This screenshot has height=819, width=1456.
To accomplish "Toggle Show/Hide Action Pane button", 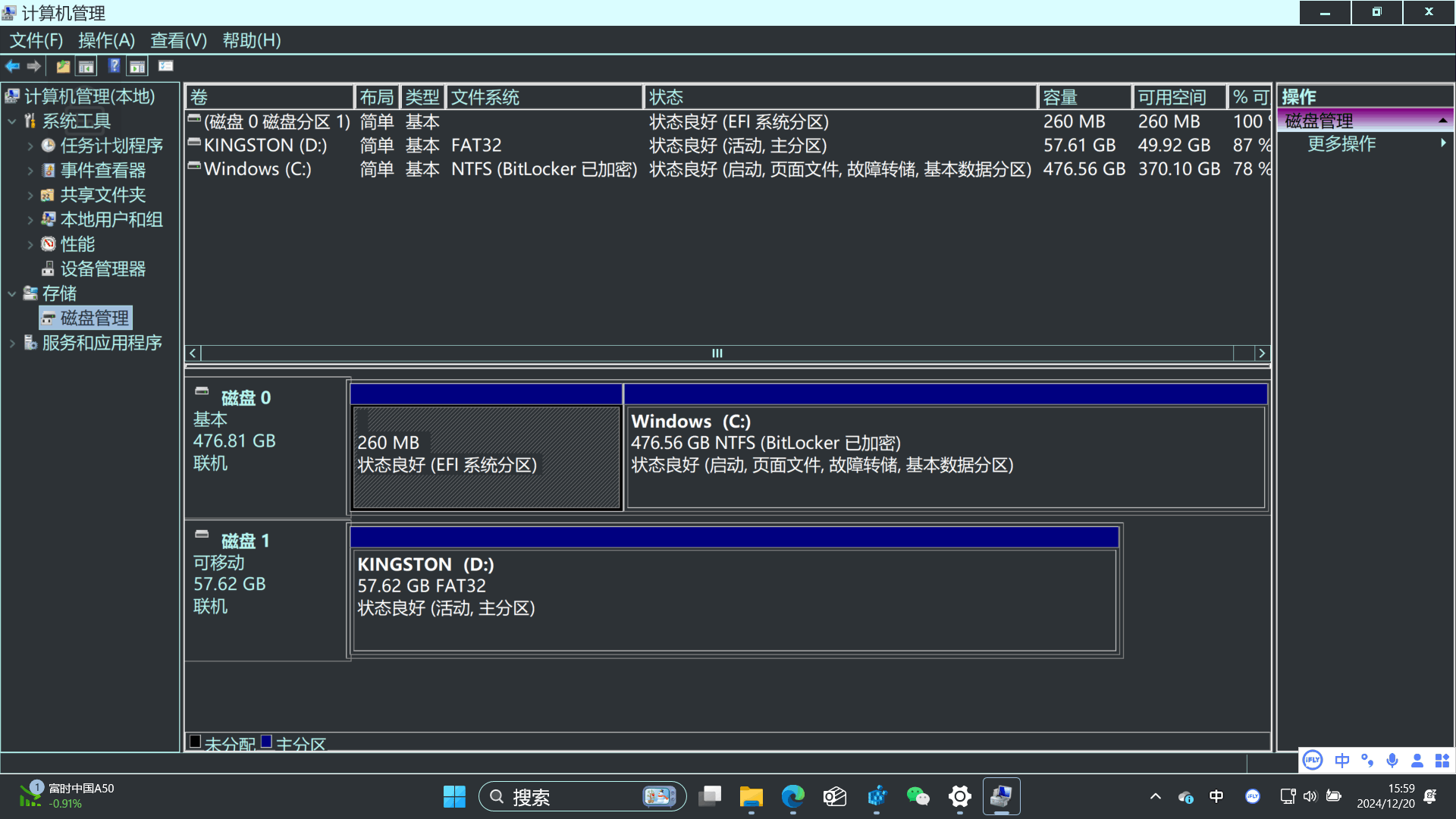I will tap(137, 67).
